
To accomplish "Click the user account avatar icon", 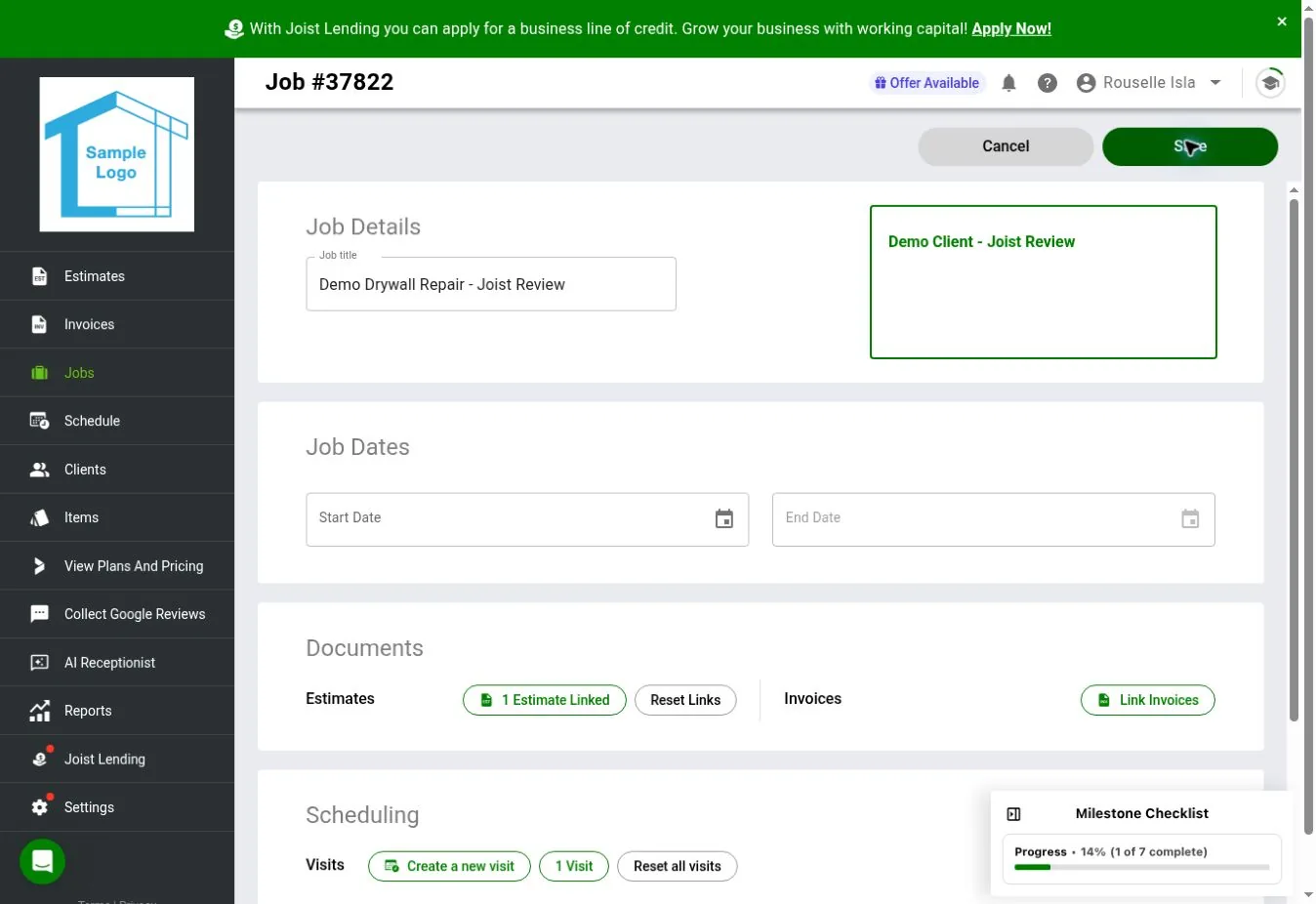I will pos(1086,83).
